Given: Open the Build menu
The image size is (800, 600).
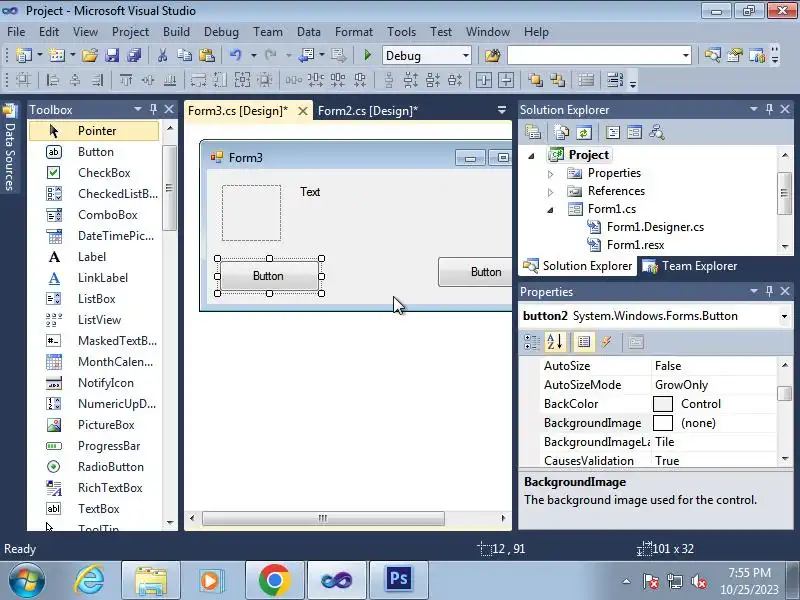Looking at the screenshot, I should (176, 32).
